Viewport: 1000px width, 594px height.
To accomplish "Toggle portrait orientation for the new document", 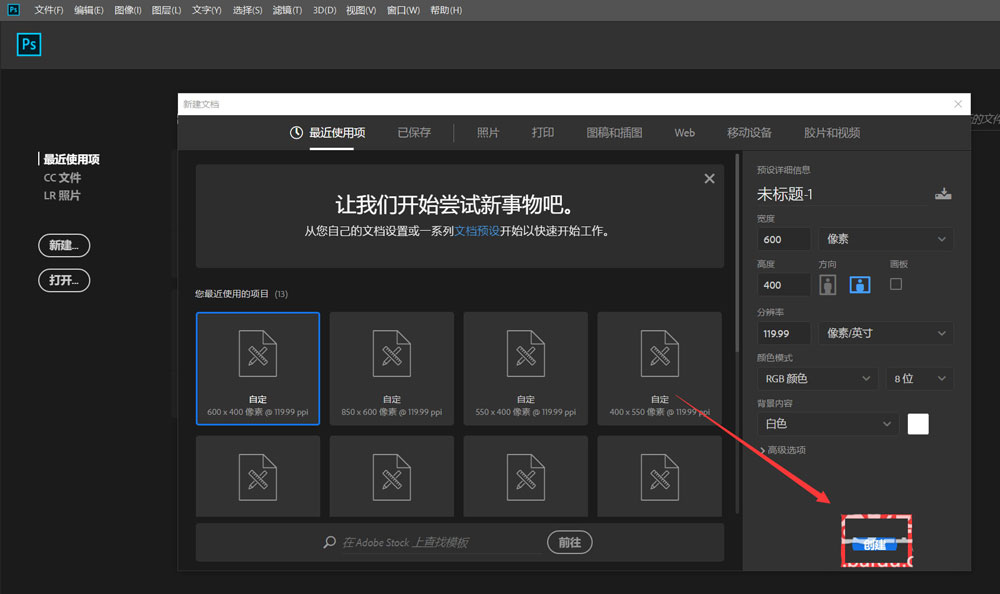I will coord(826,284).
